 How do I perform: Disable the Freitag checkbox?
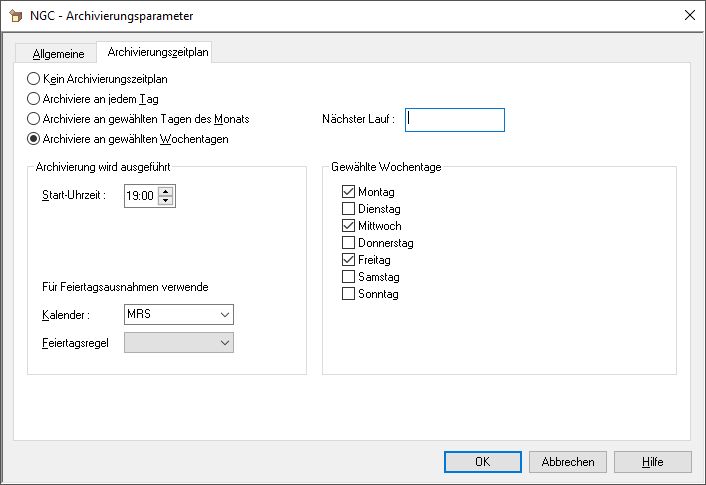tap(349, 260)
